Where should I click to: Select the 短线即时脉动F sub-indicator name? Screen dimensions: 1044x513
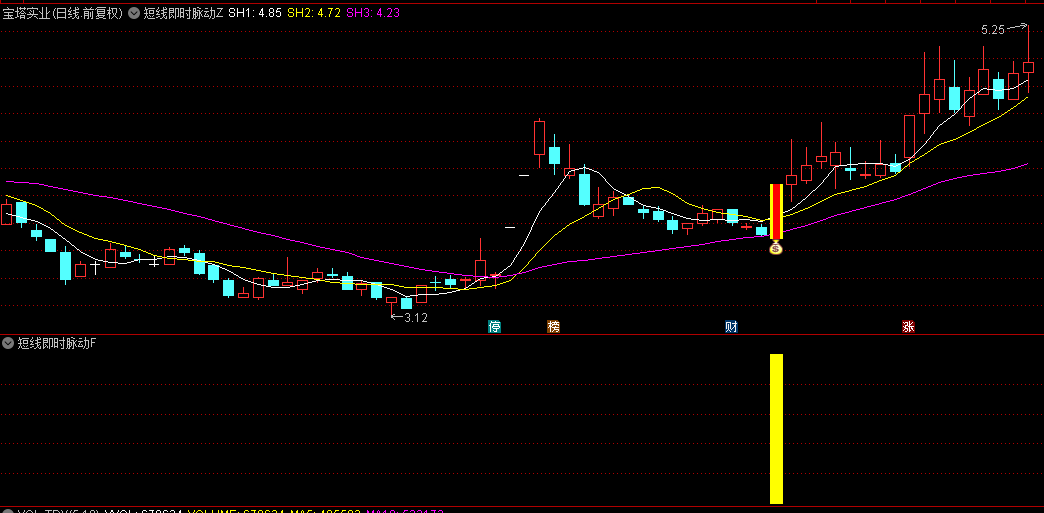[57, 343]
